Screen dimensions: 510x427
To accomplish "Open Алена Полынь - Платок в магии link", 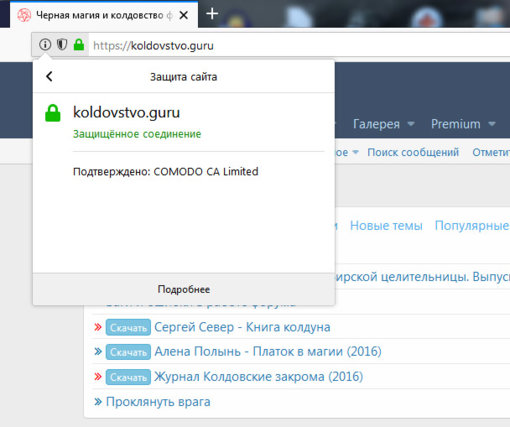I will tap(268, 351).
